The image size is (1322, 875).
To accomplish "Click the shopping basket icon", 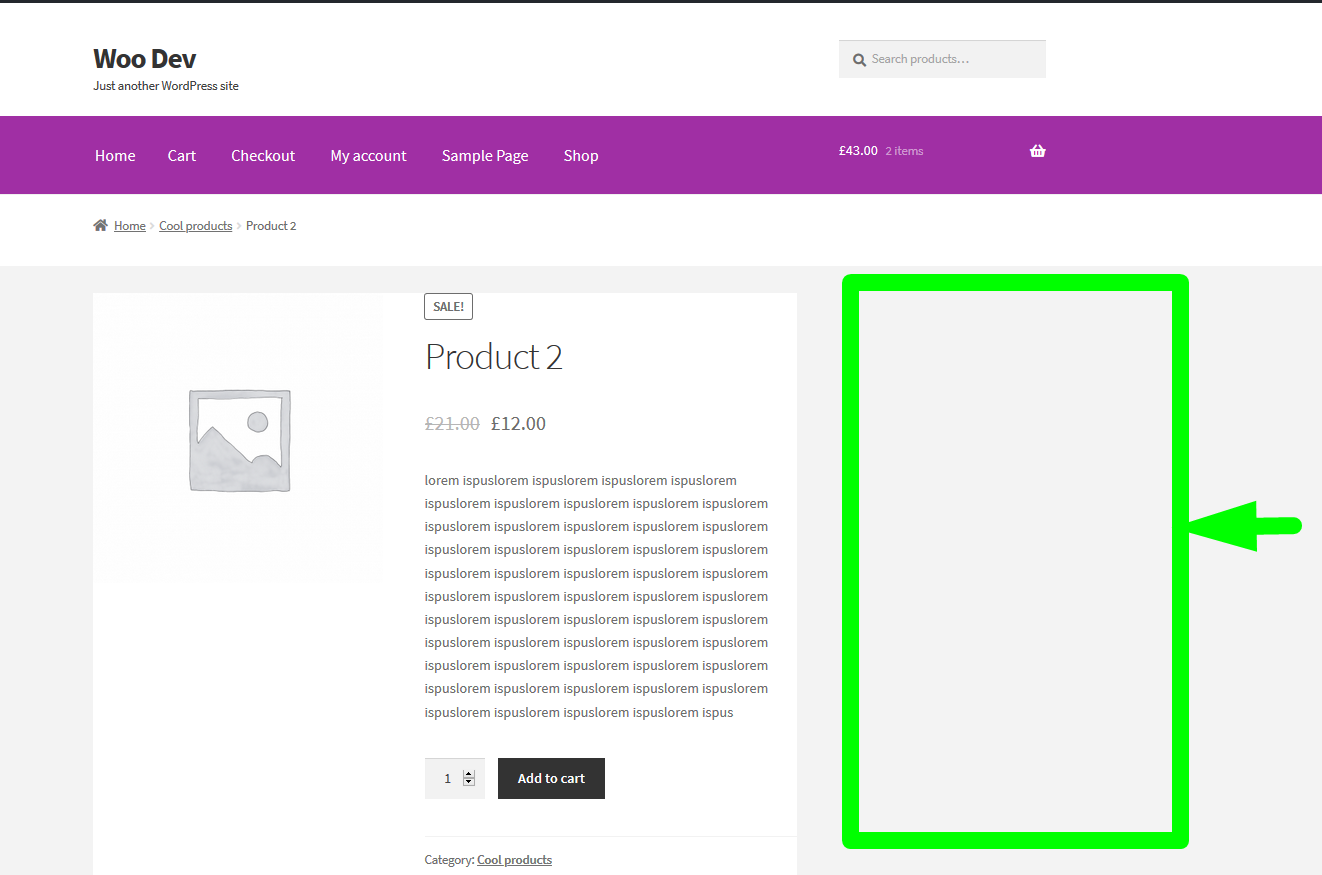I will point(1037,151).
